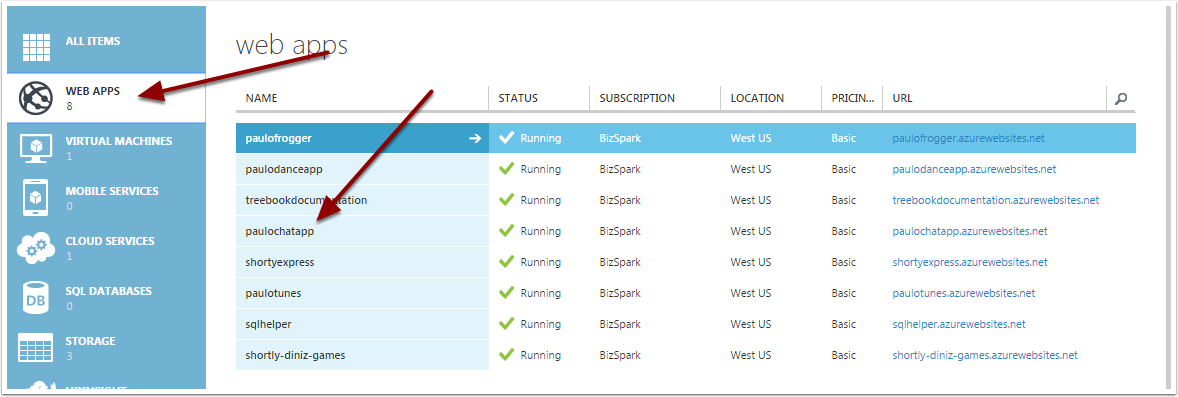
Task: Sort by the STATUS column header
Action: (x=518, y=98)
